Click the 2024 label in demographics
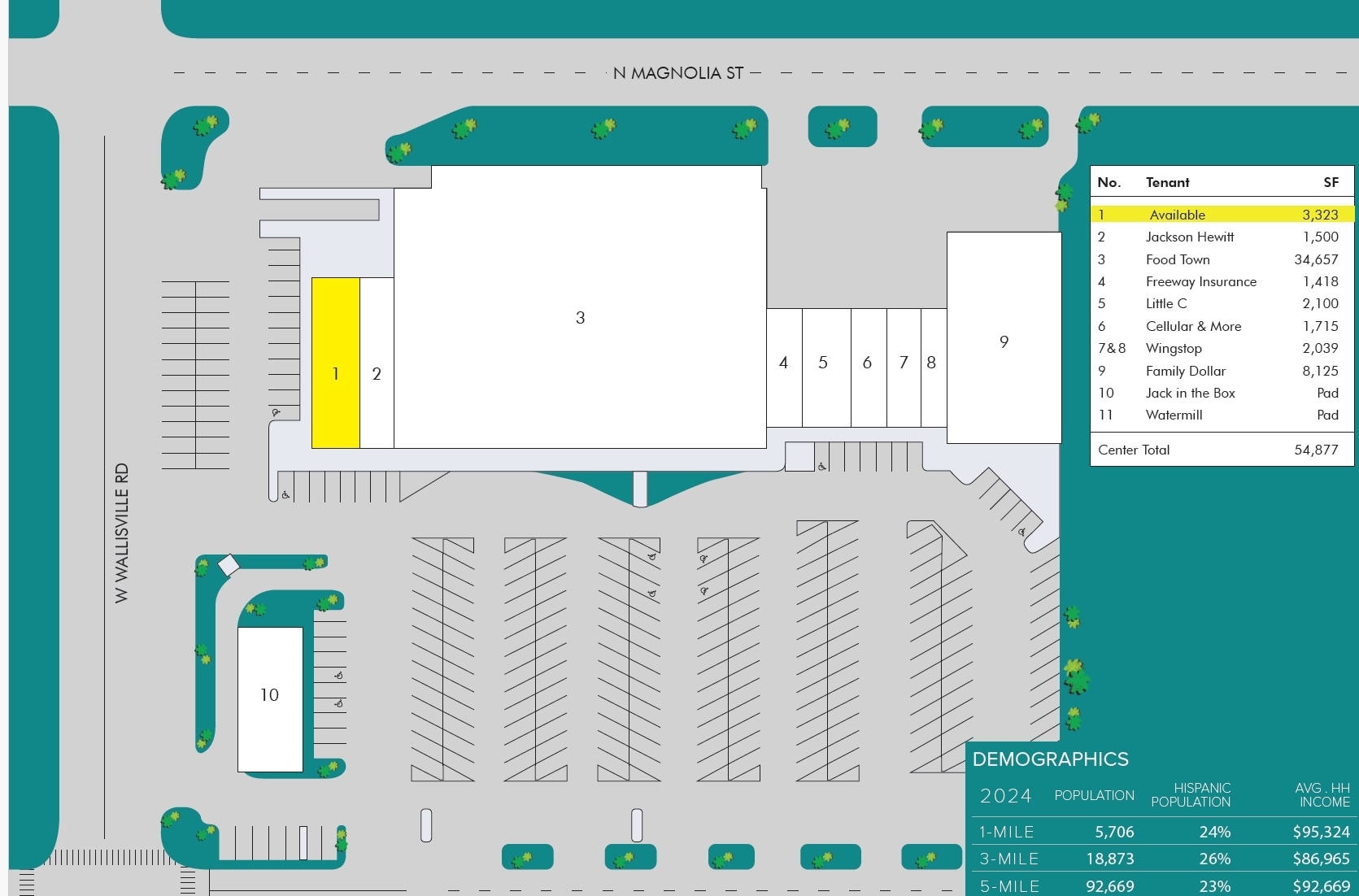The width and height of the screenshot is (1359, 896). (x=1004, y=796)
